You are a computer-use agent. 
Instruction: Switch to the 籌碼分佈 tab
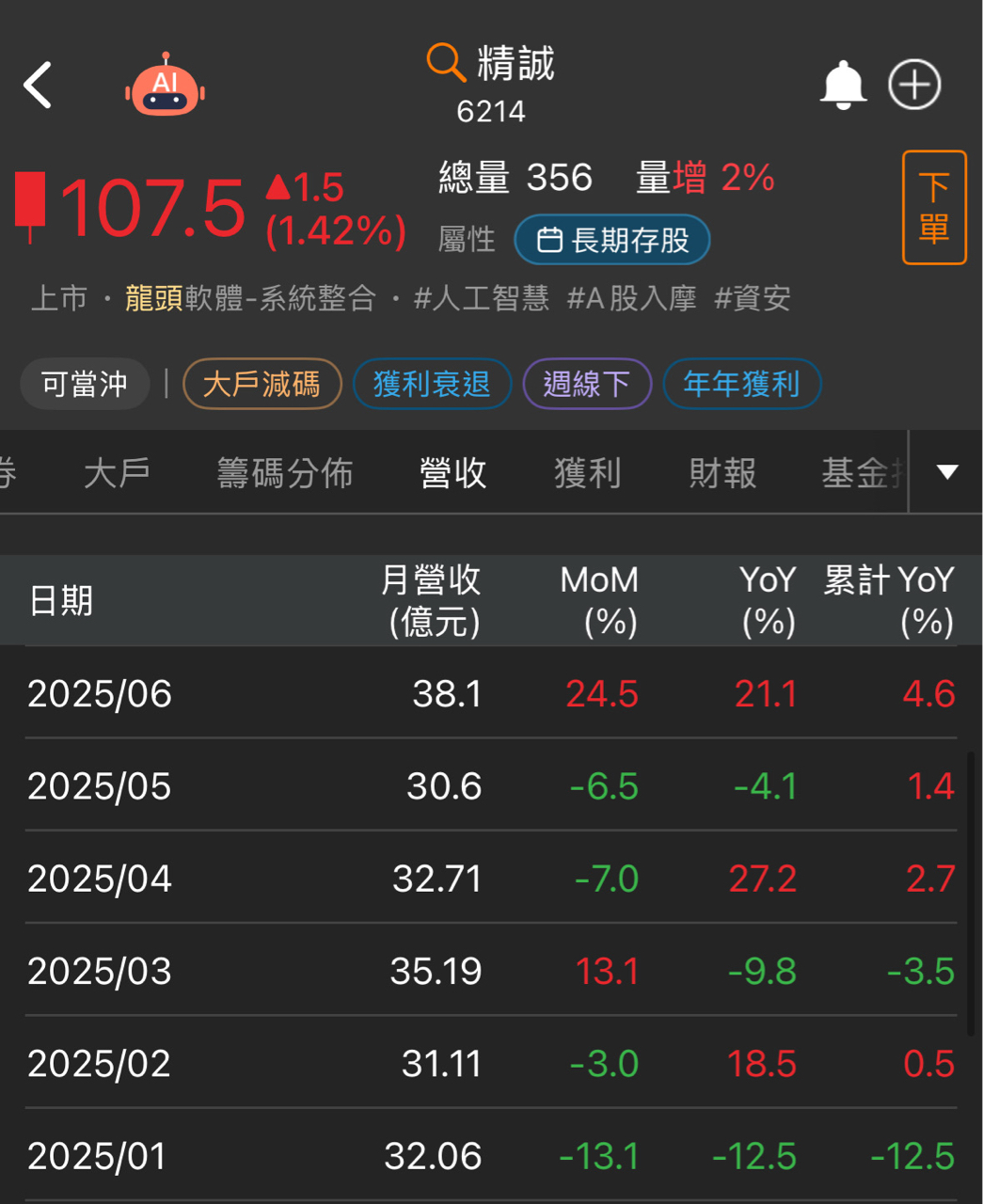pos(285,472)
